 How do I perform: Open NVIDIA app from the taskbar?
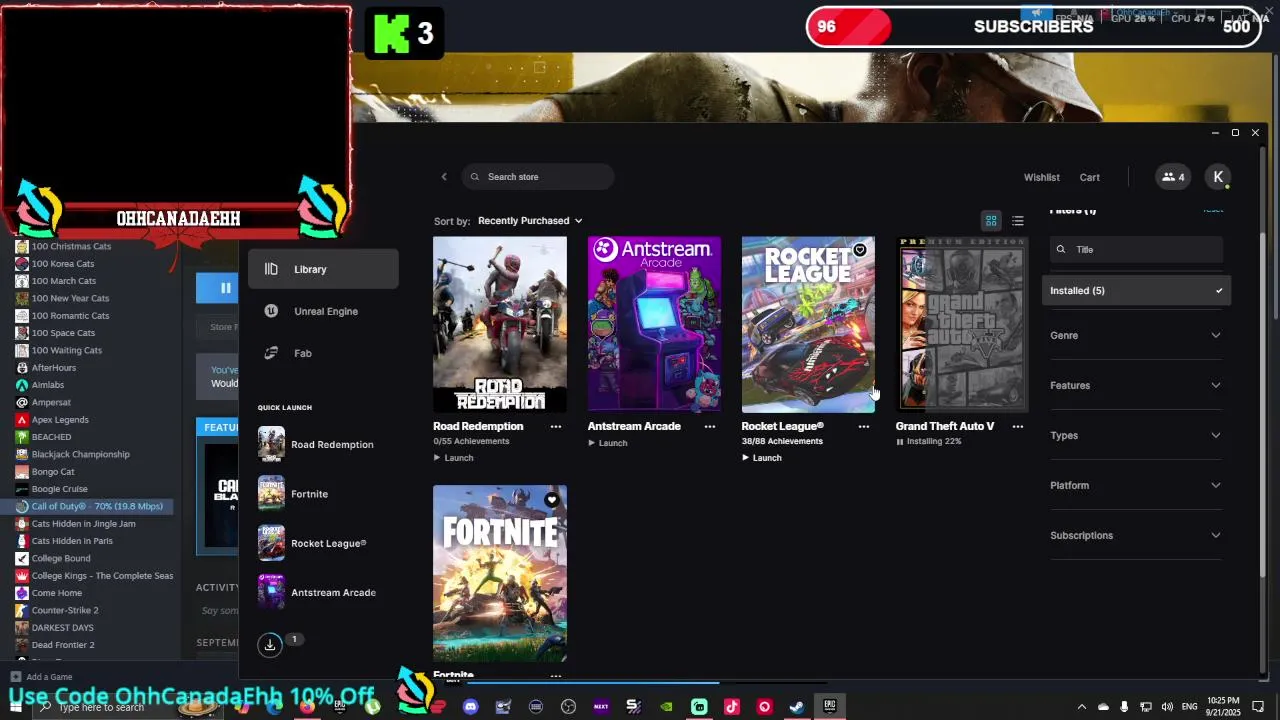click(667, 707)
